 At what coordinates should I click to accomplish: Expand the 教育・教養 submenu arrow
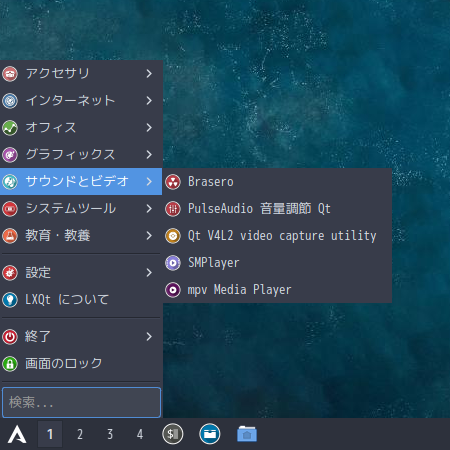click(149, 236)
